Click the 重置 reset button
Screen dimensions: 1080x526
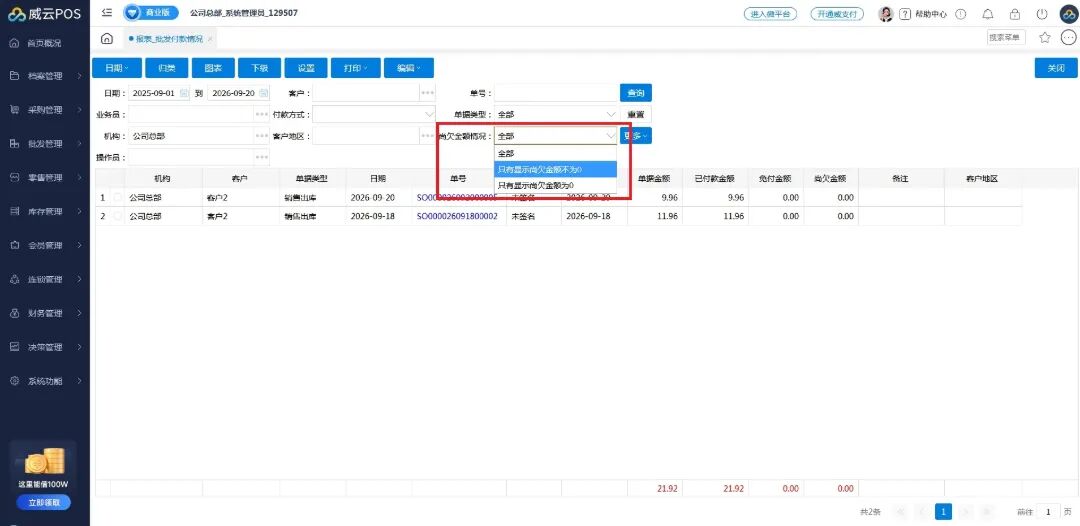tap(636, 114)
